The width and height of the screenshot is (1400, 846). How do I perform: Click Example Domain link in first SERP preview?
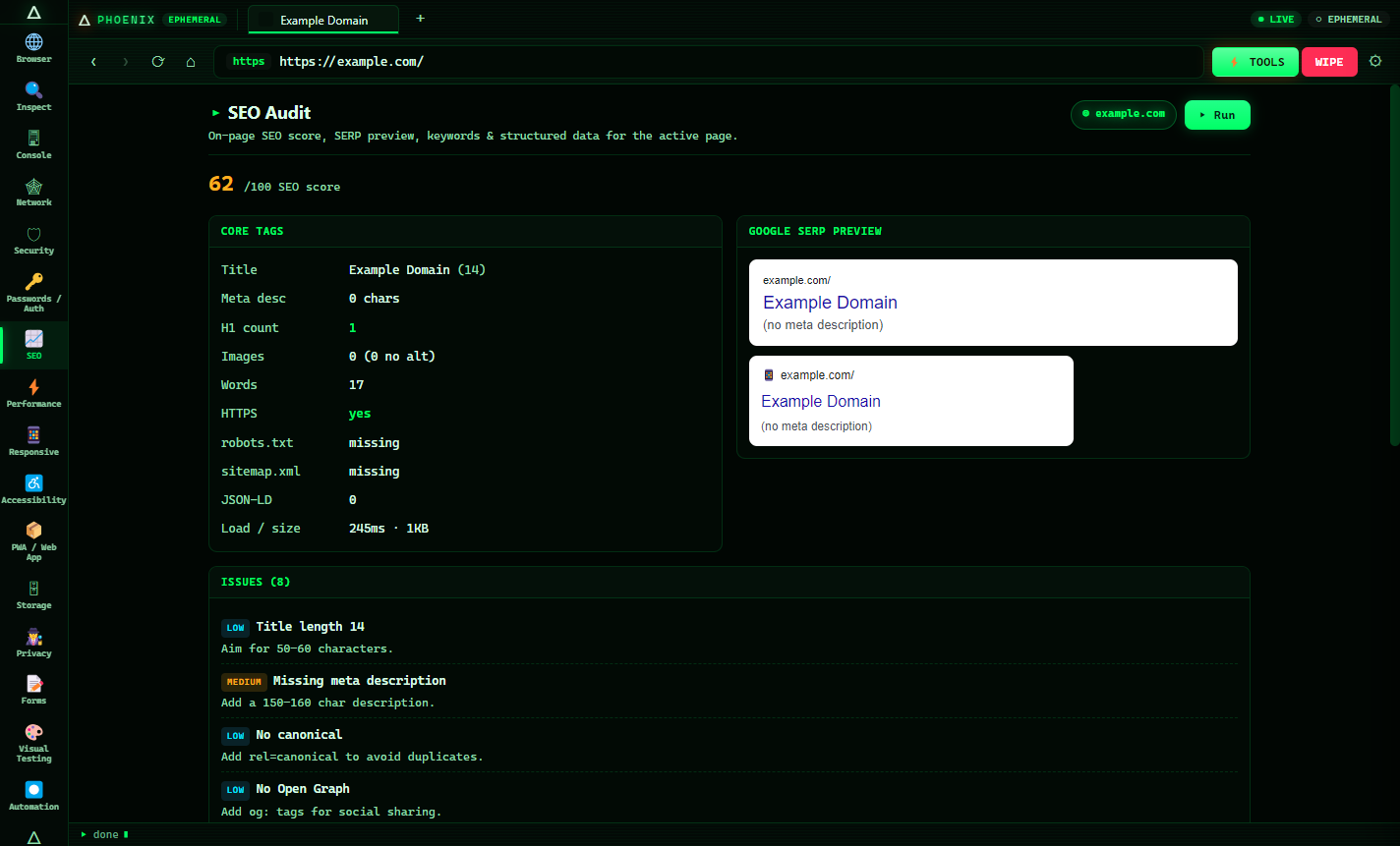pyautogui.click(x=830, y=303)
